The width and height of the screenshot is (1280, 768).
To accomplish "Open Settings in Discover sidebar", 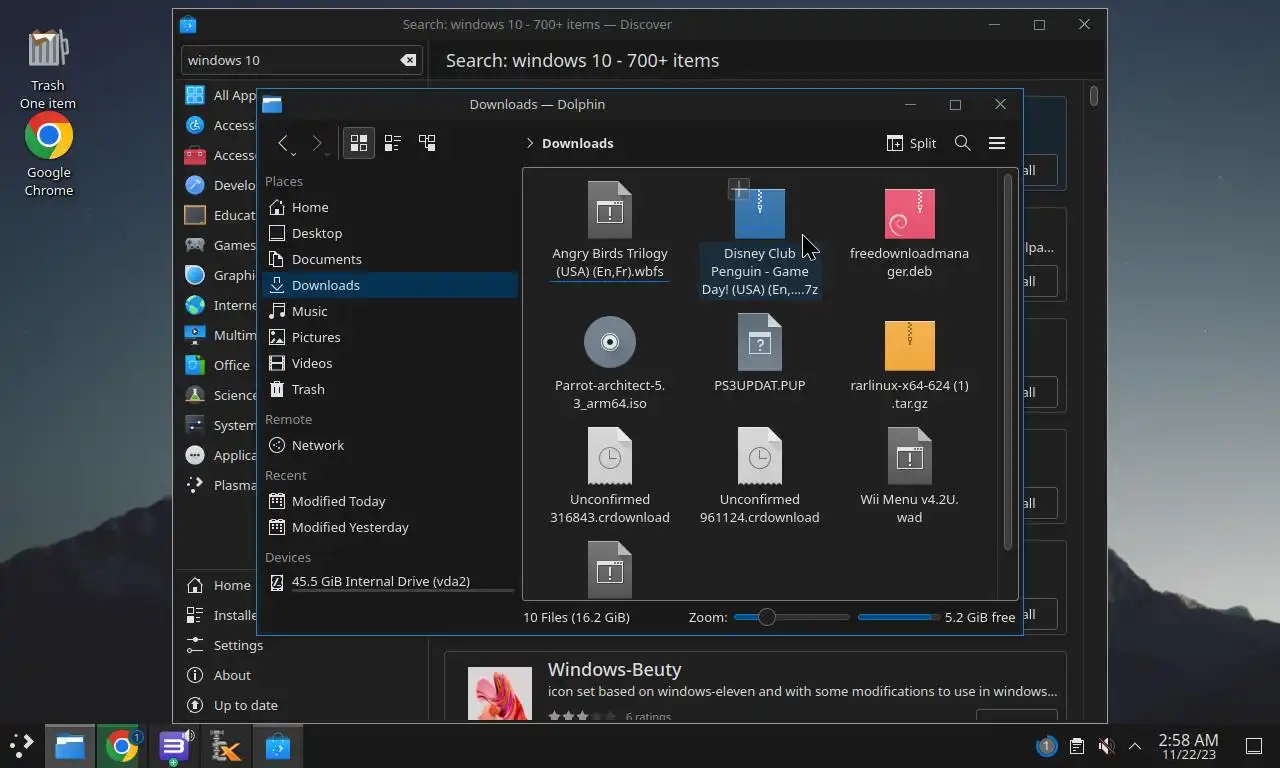I will click(x=225, y=645).
